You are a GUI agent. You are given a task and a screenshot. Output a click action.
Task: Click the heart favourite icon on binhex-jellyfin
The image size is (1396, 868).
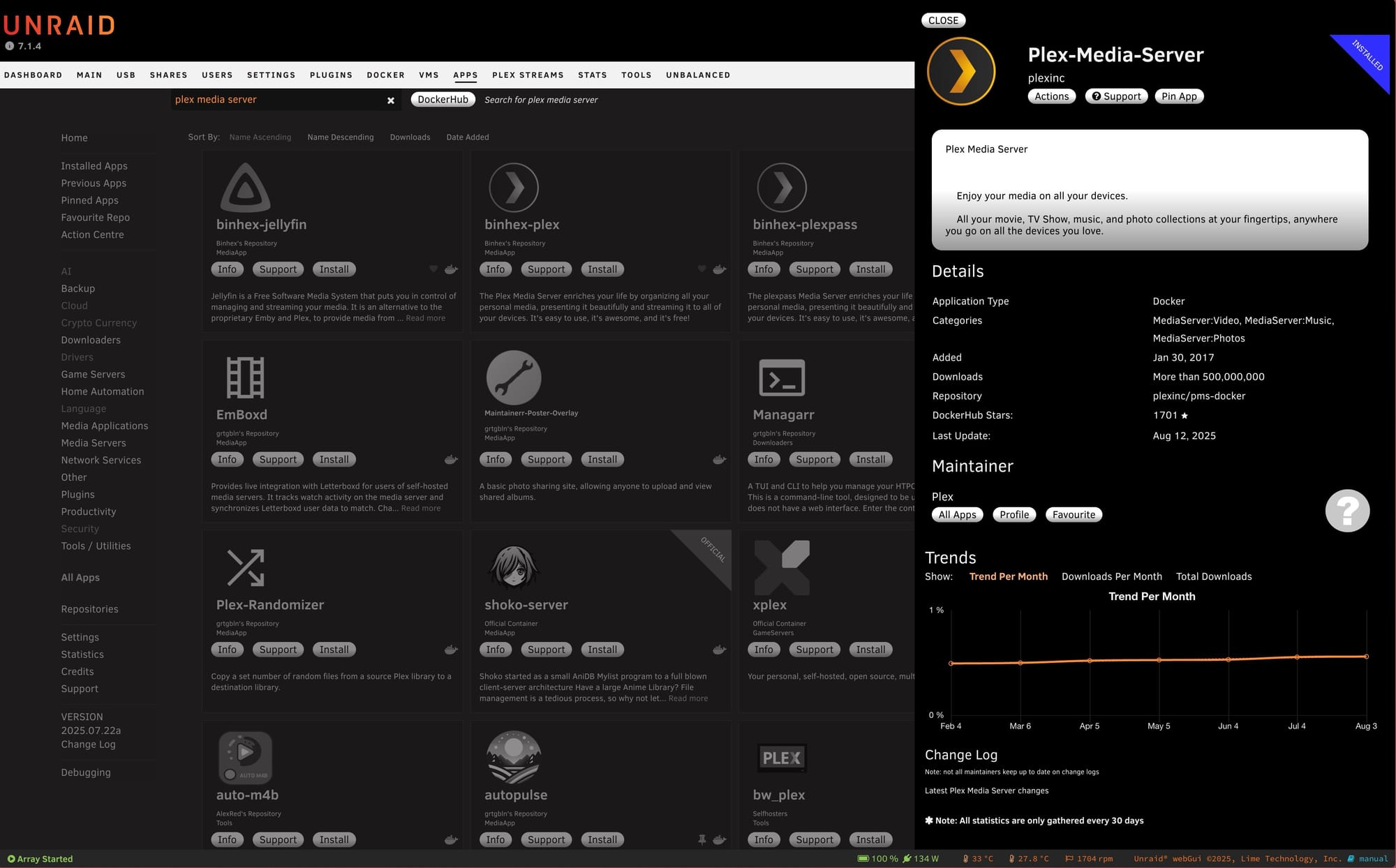[x=433, y=269]
